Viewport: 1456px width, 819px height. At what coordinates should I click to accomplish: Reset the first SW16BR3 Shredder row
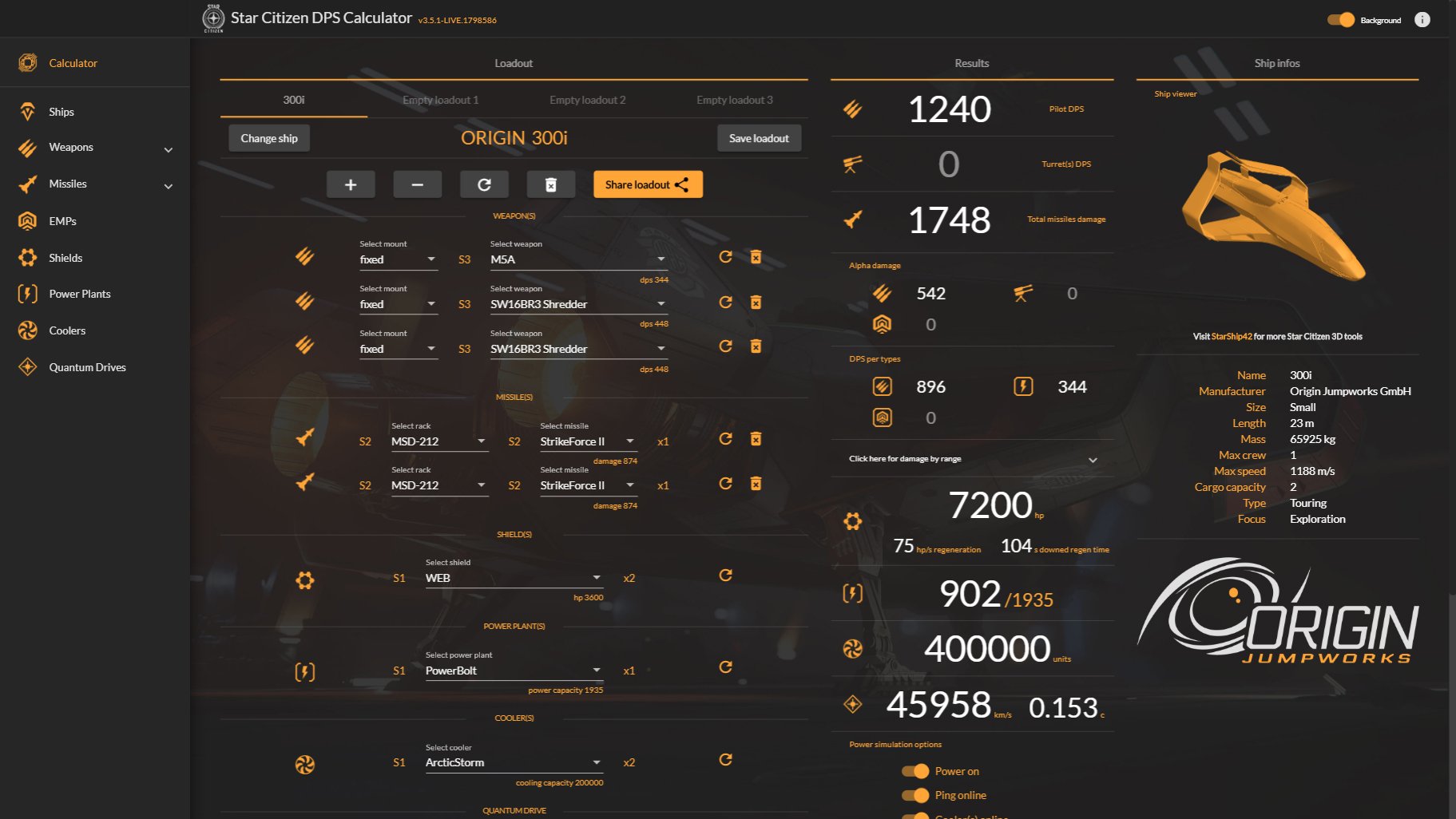pos(725,302)
